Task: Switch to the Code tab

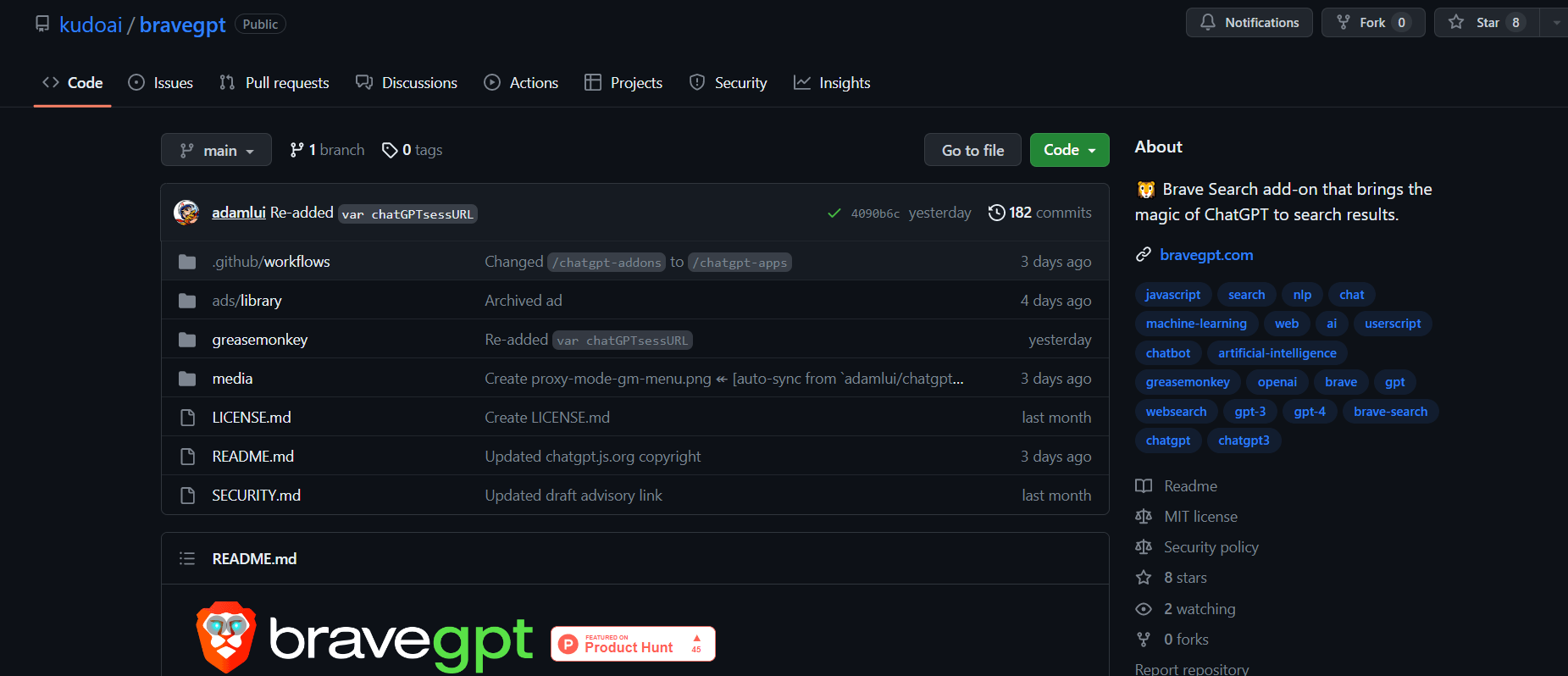Action: point(73,83)
